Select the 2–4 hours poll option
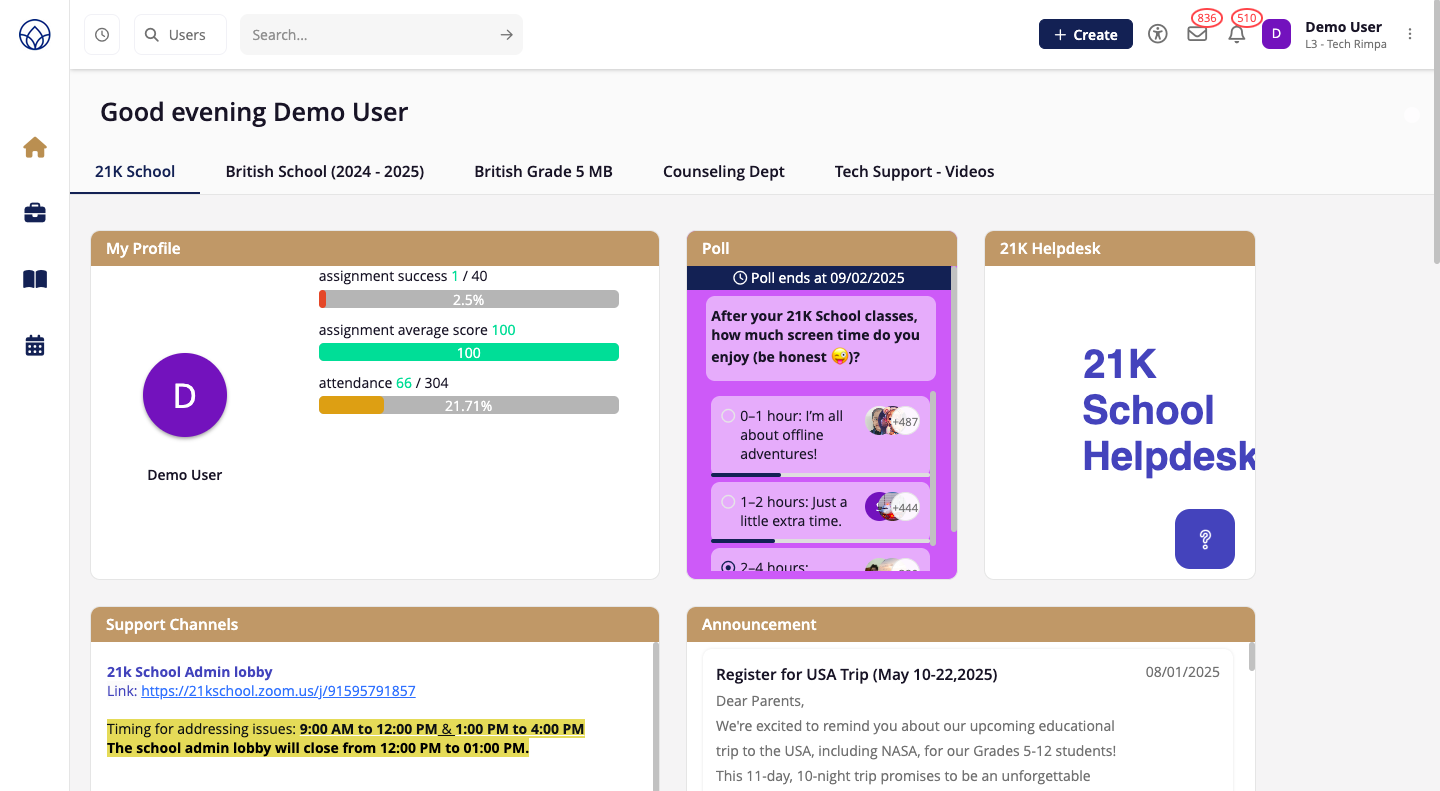 [728, 566]
